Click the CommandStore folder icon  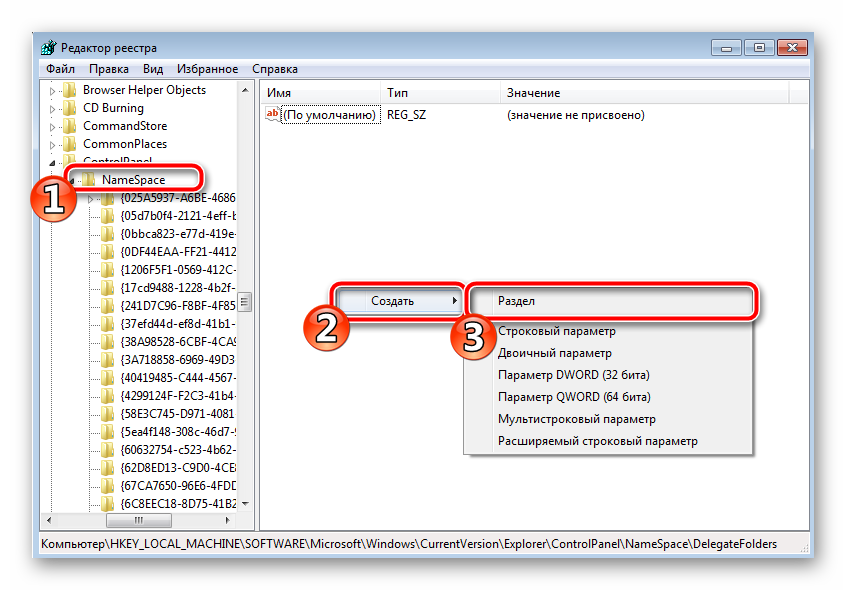pos(69,126)
